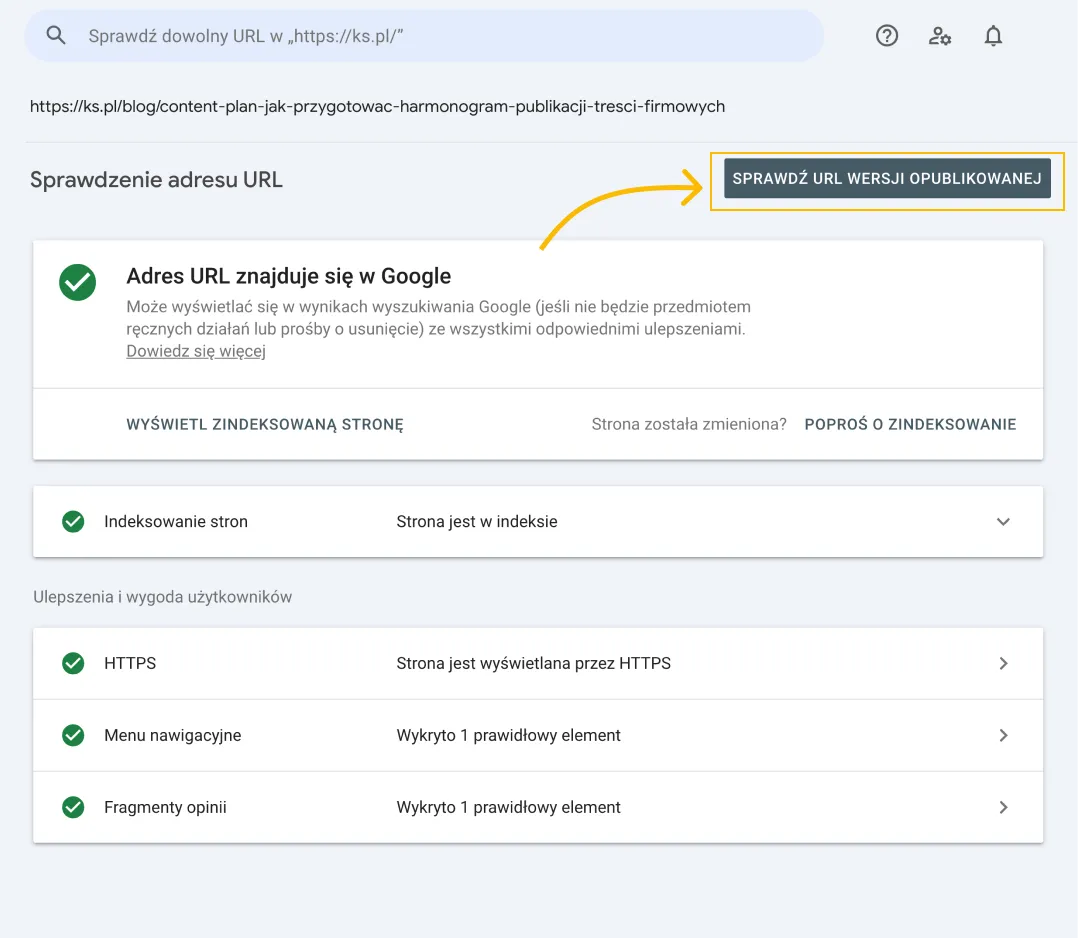The height and width of the screenshot is (938, 1078).
Task: Open 'Menu nawigacyjne' row arrow
Action: [1003, 735]
